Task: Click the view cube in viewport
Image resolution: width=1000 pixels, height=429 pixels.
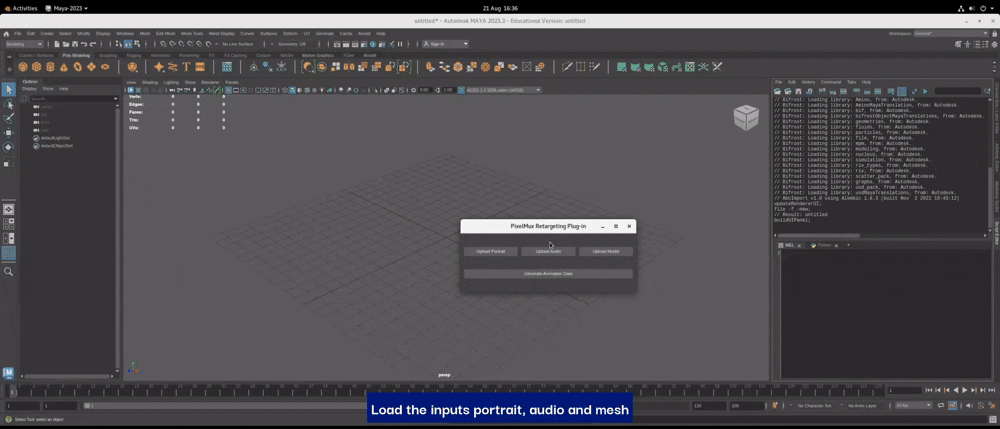Action: [x=746, y=117]
